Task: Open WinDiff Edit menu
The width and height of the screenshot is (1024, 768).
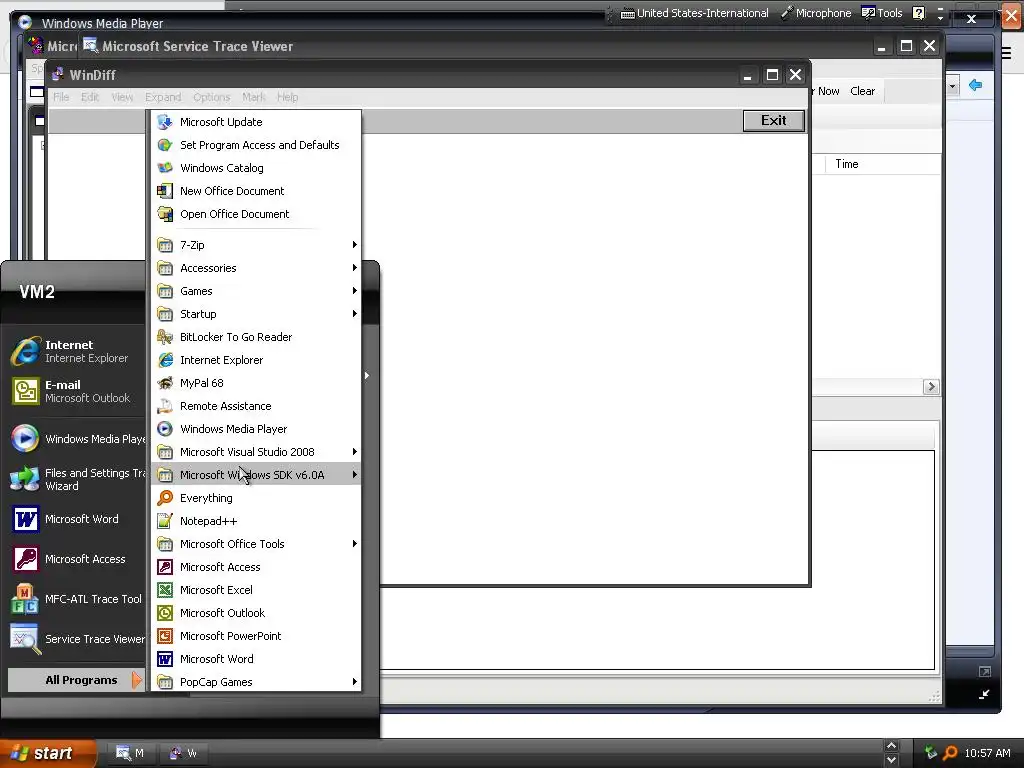Action: coord(90,97)
